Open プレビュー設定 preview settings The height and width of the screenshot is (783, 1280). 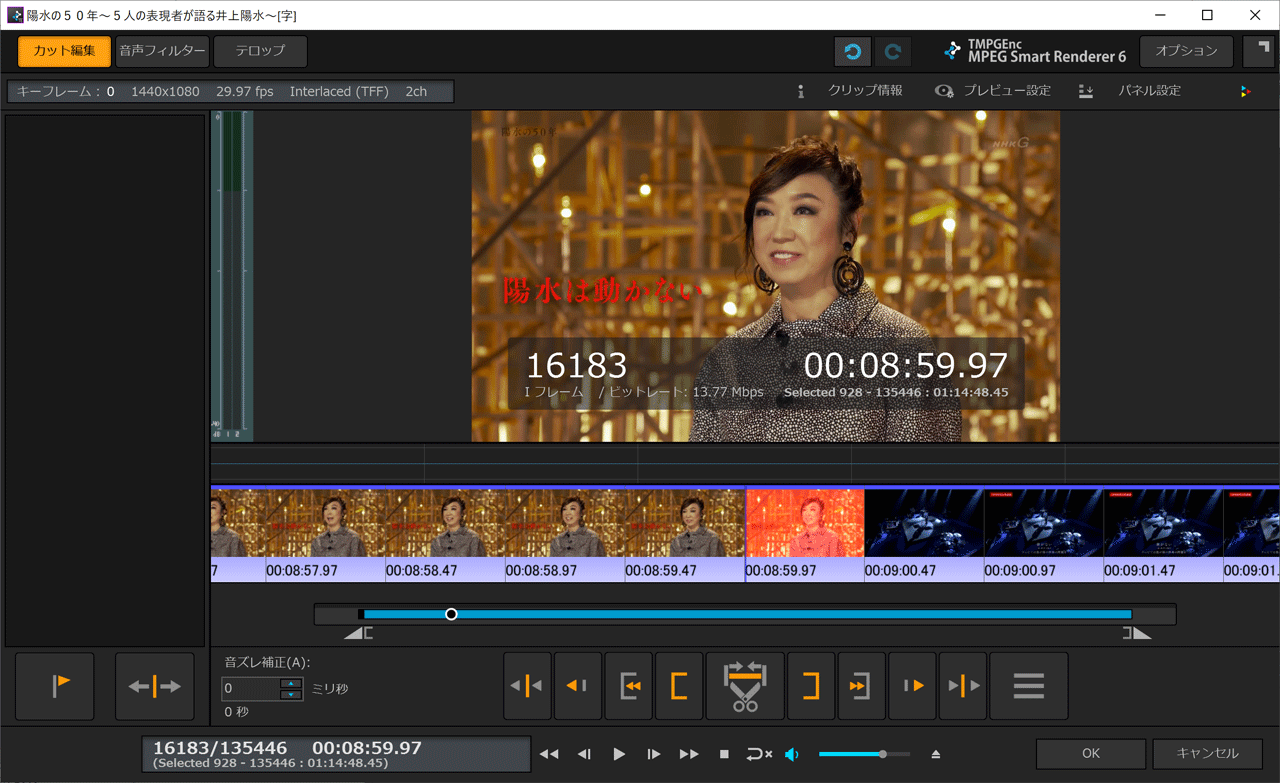[993, 91]
